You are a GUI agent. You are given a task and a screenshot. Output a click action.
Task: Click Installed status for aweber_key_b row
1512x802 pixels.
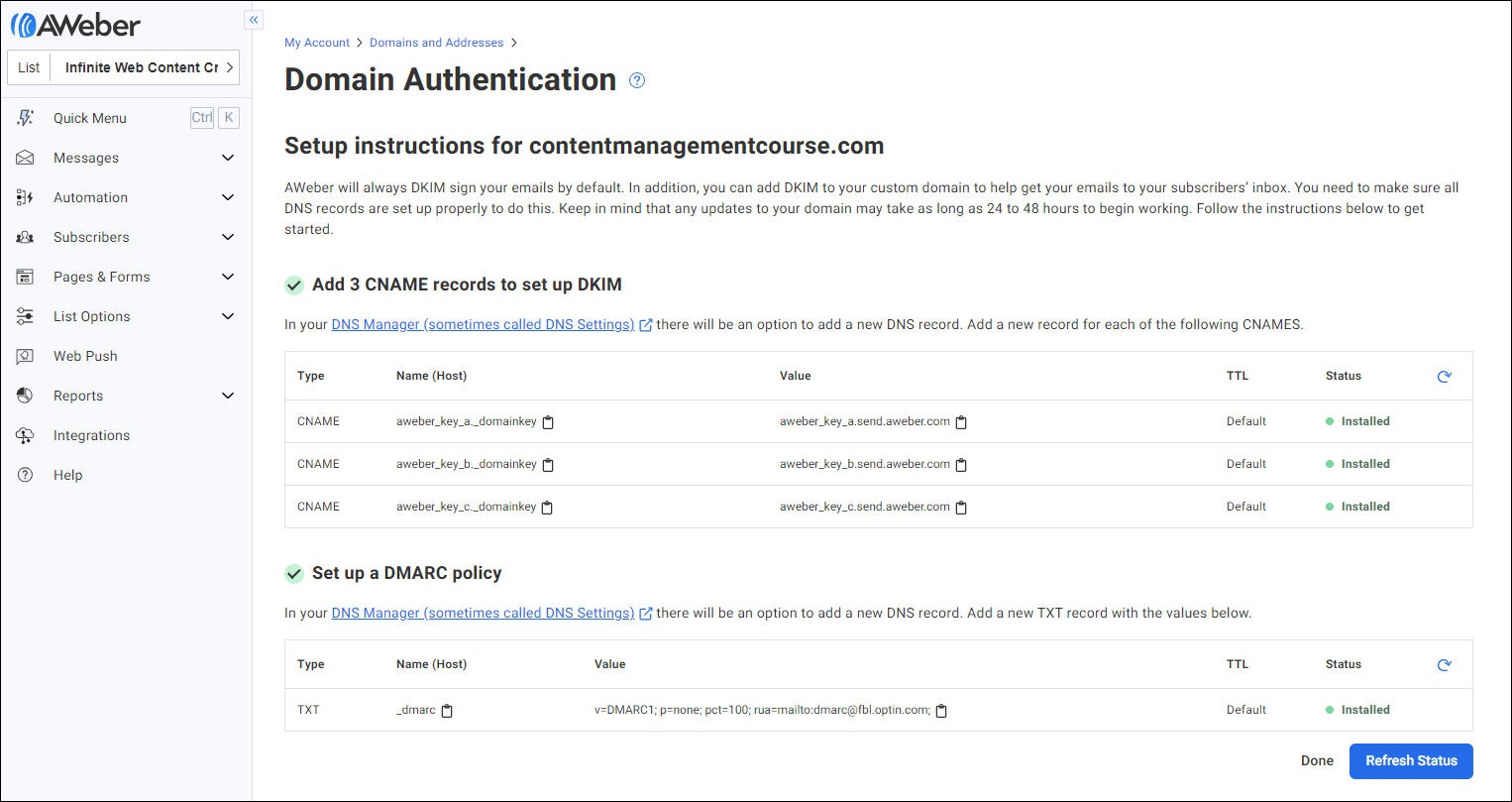click(x=1357, y=464)
